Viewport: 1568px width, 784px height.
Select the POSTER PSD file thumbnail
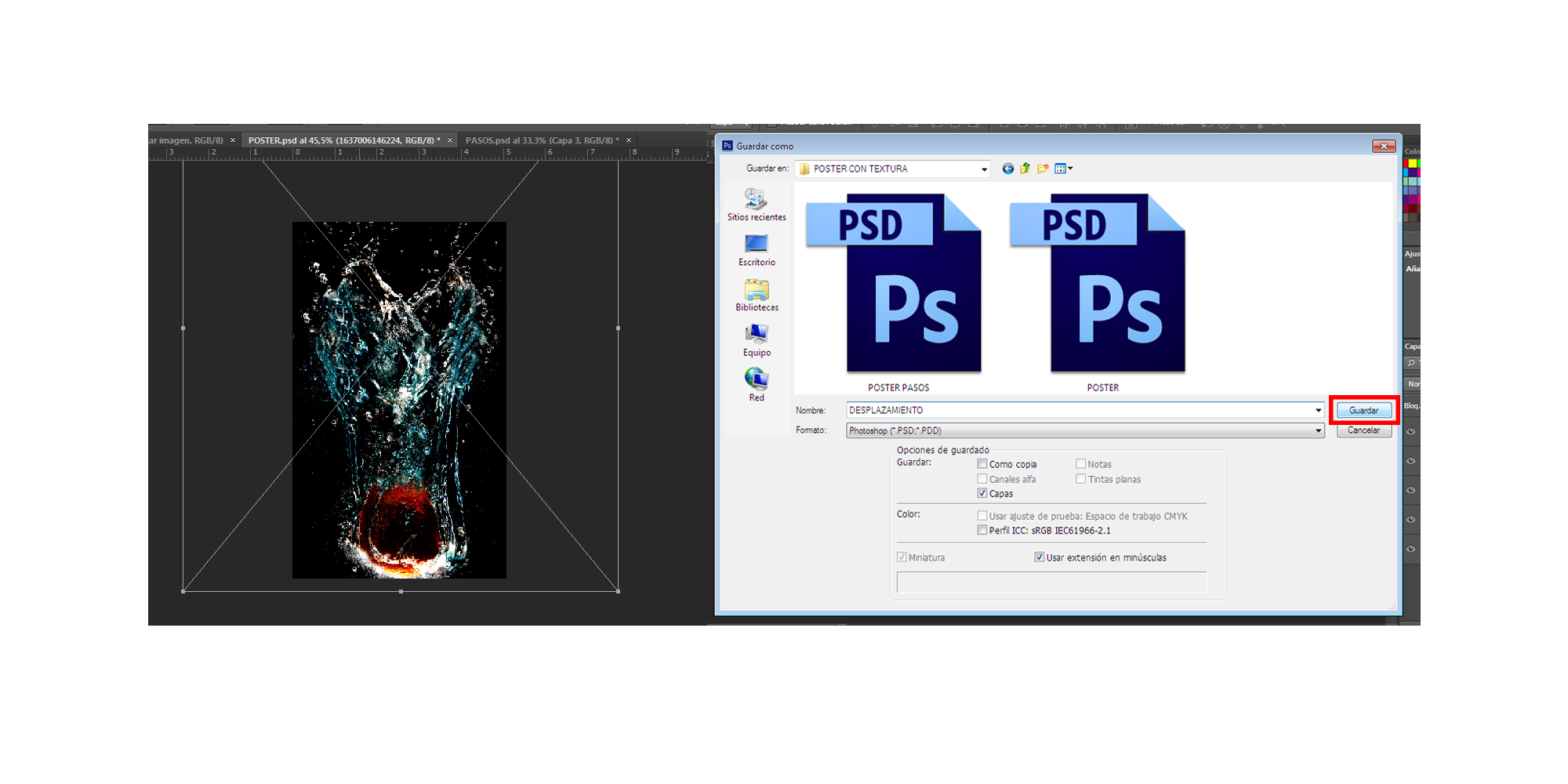1098,283
